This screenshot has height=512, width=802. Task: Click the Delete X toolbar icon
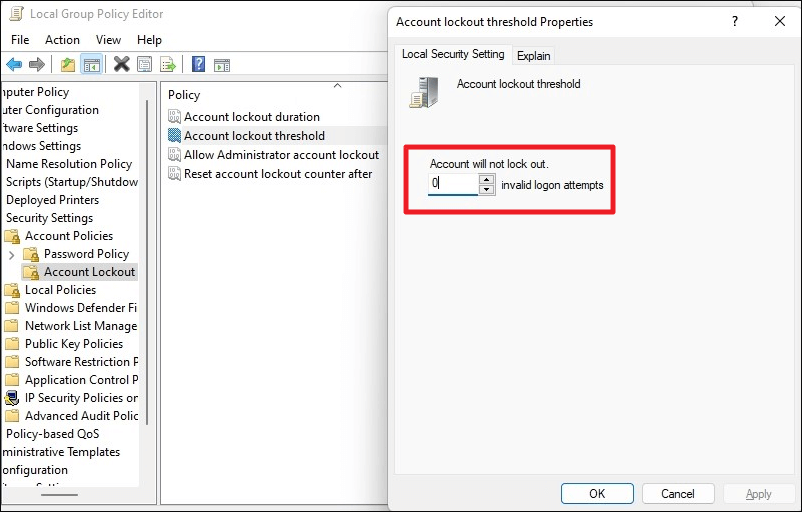click(x=121, y=65)
